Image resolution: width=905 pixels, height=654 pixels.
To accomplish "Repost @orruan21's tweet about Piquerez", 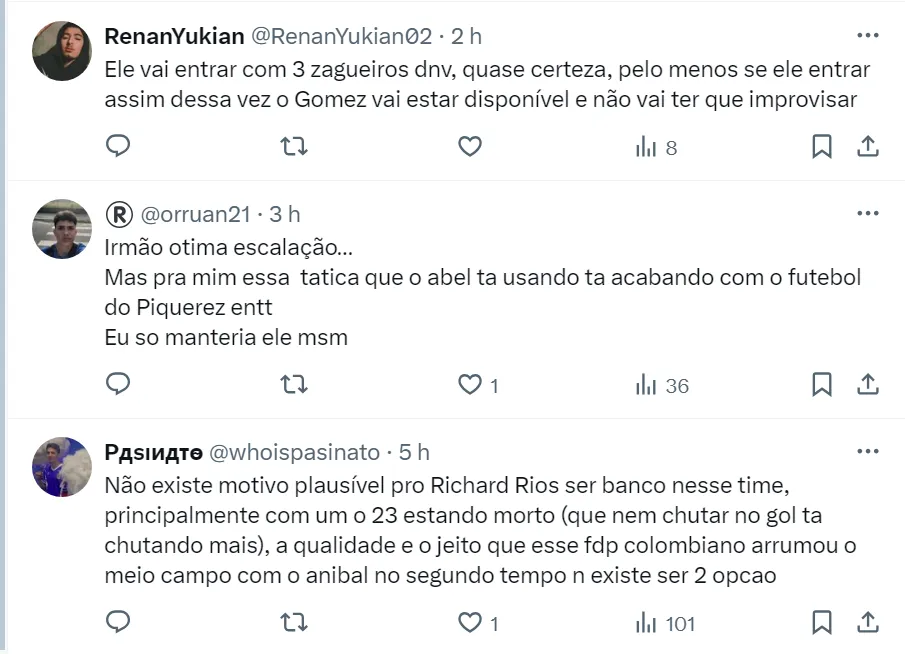I will point(293,384).
